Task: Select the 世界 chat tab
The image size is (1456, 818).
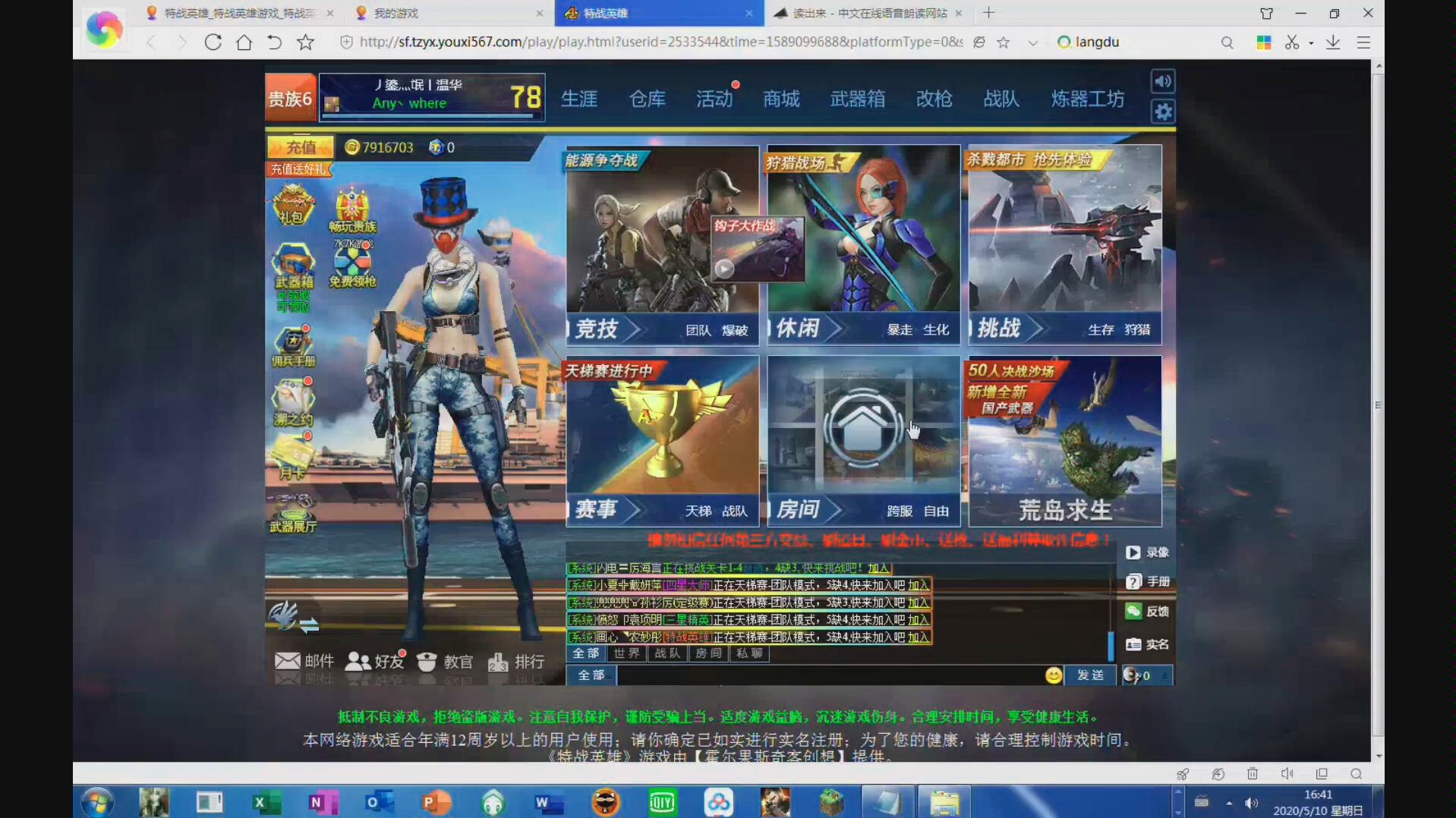Action: [626, 653]
